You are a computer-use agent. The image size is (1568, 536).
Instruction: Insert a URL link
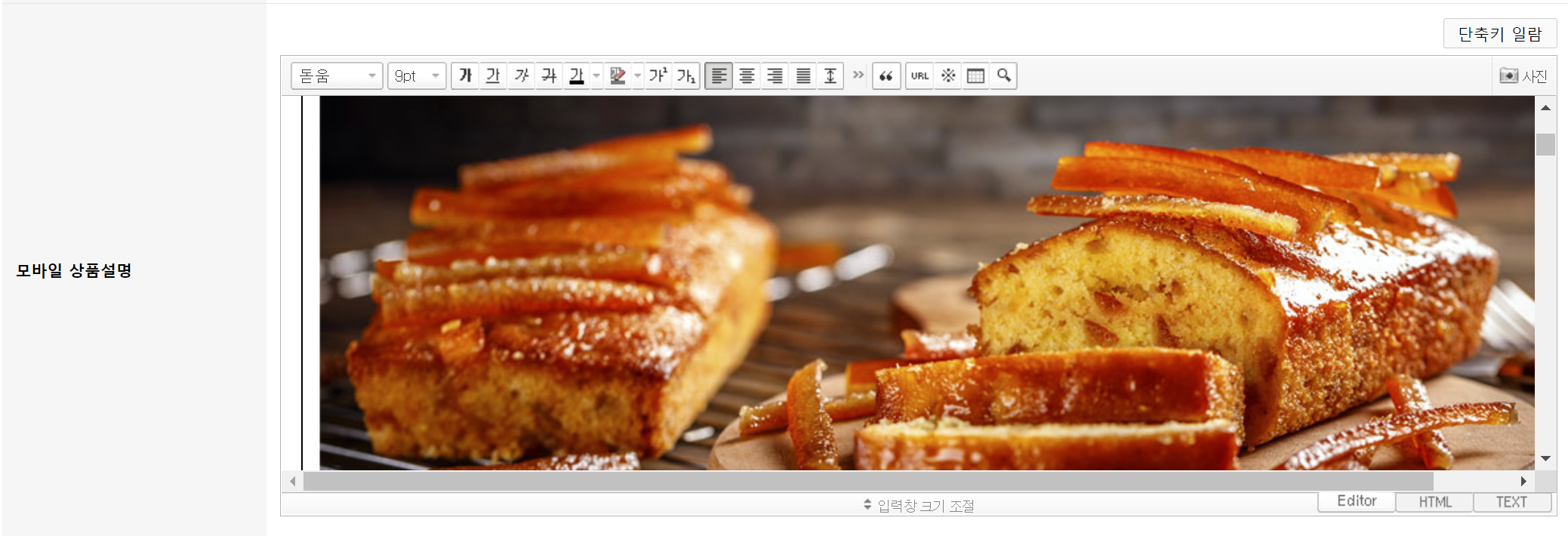[920, 75]
